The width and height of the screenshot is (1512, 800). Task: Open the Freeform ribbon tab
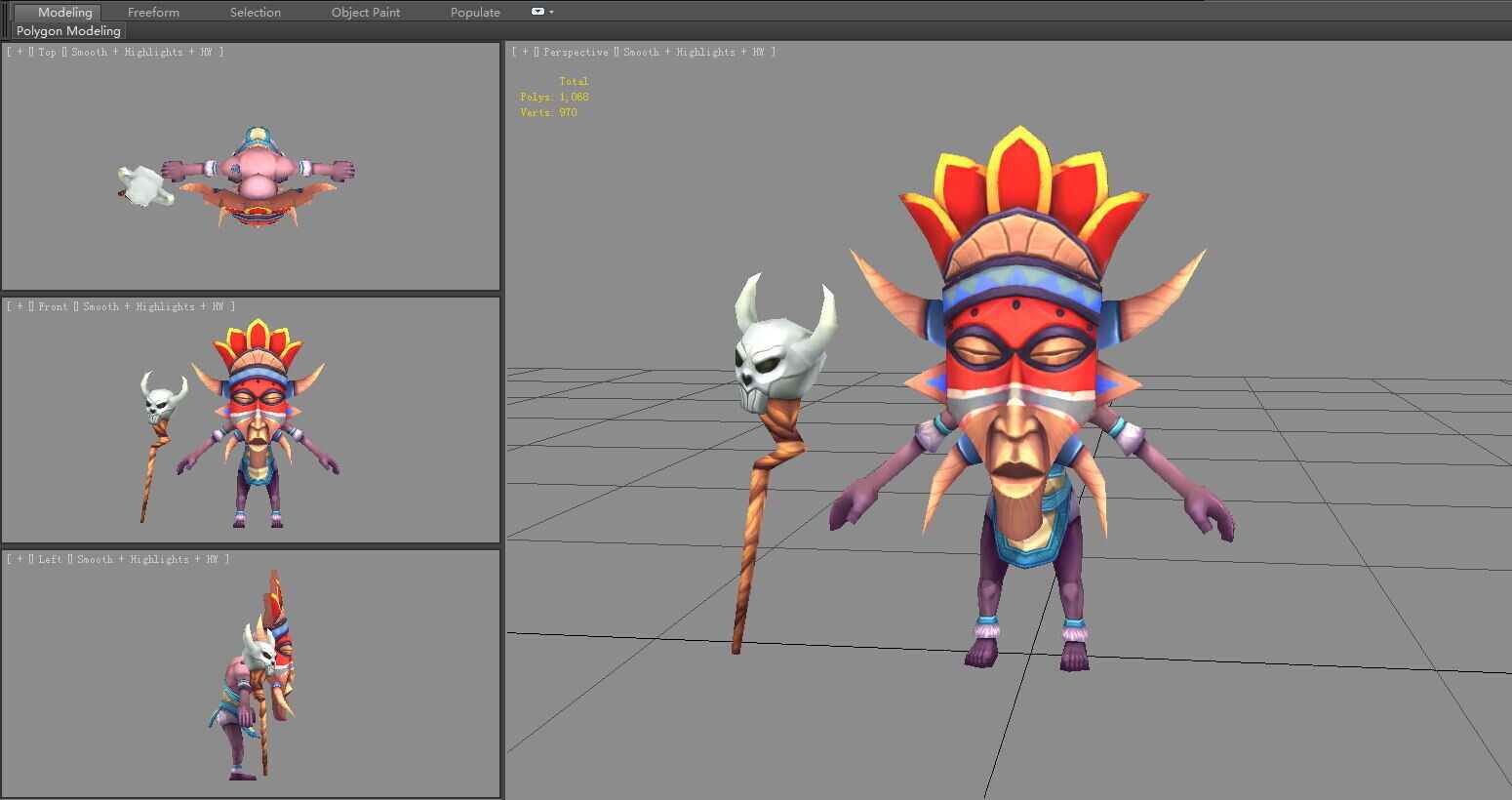click(153, 13)
